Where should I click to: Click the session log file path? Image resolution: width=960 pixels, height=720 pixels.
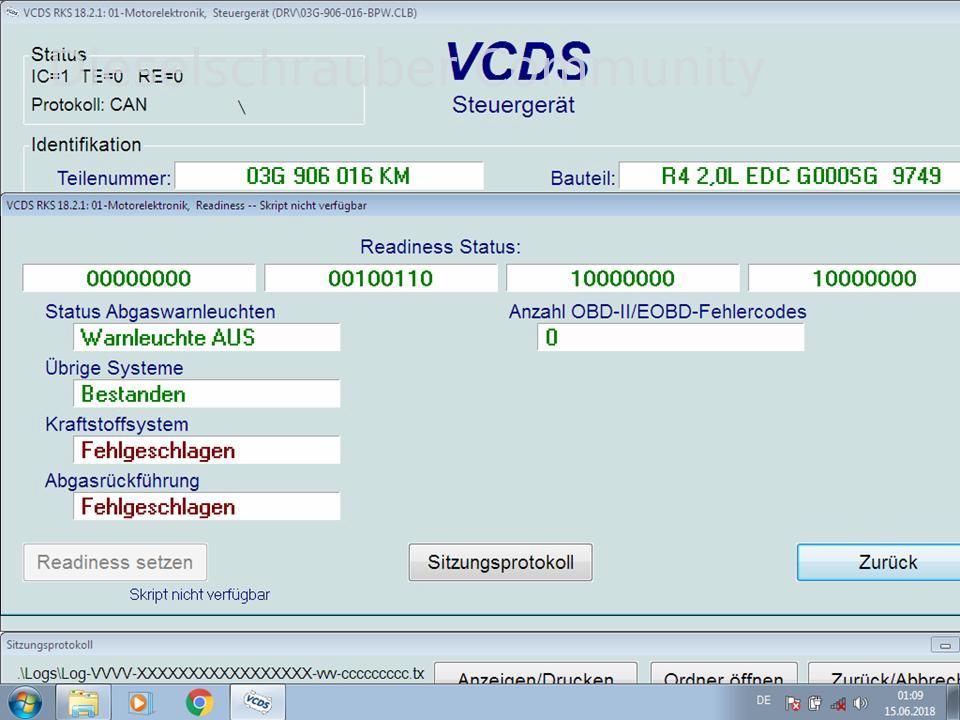pyautogui.click(x=221, y=673)
